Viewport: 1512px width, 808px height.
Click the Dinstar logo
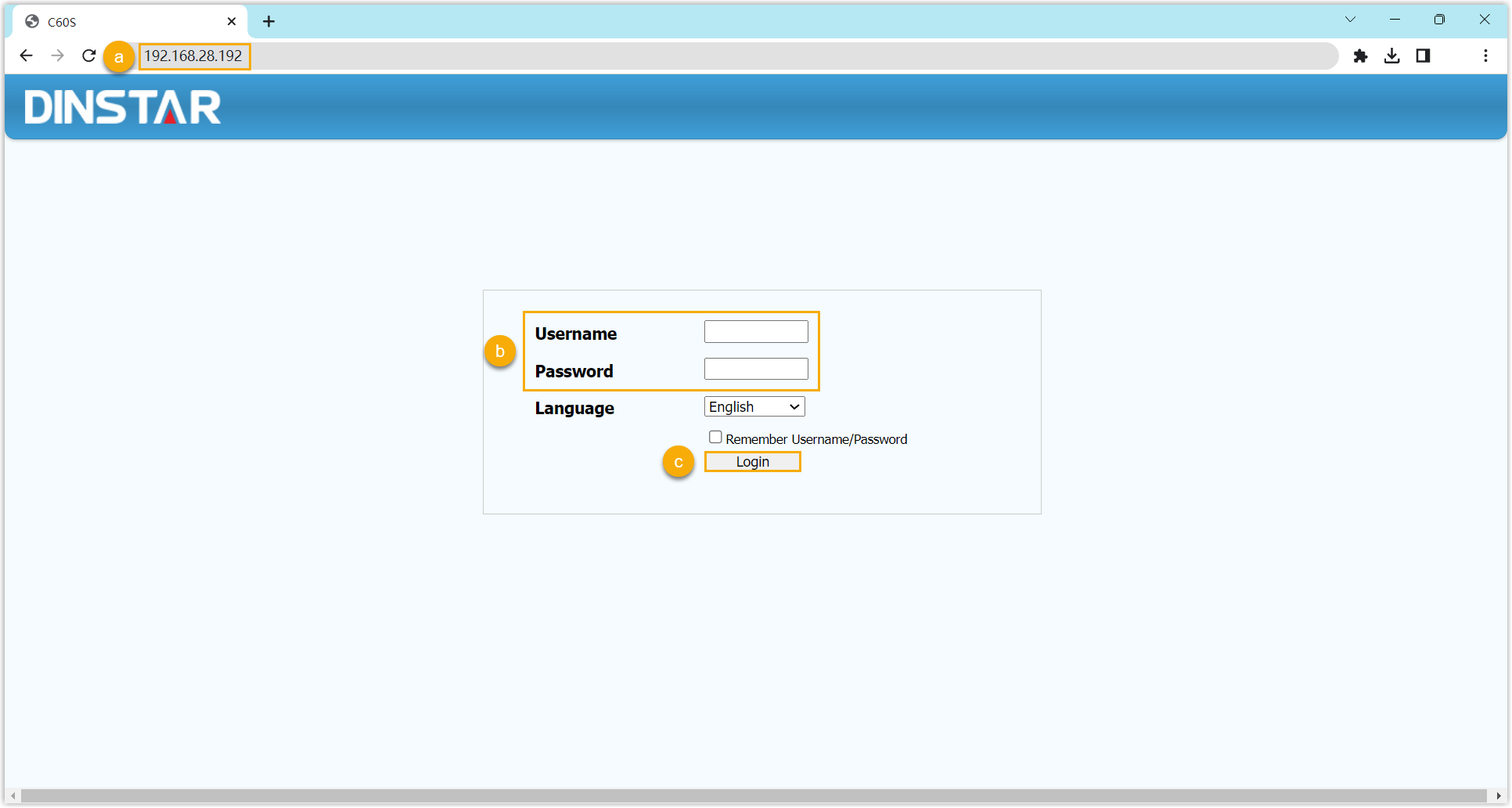click(x=123, y=107)
